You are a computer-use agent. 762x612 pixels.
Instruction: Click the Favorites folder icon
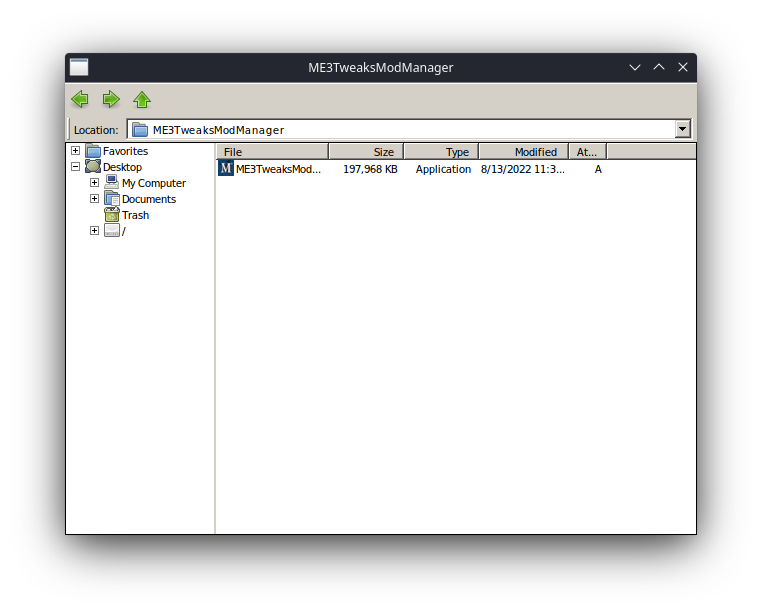point(93,151)
